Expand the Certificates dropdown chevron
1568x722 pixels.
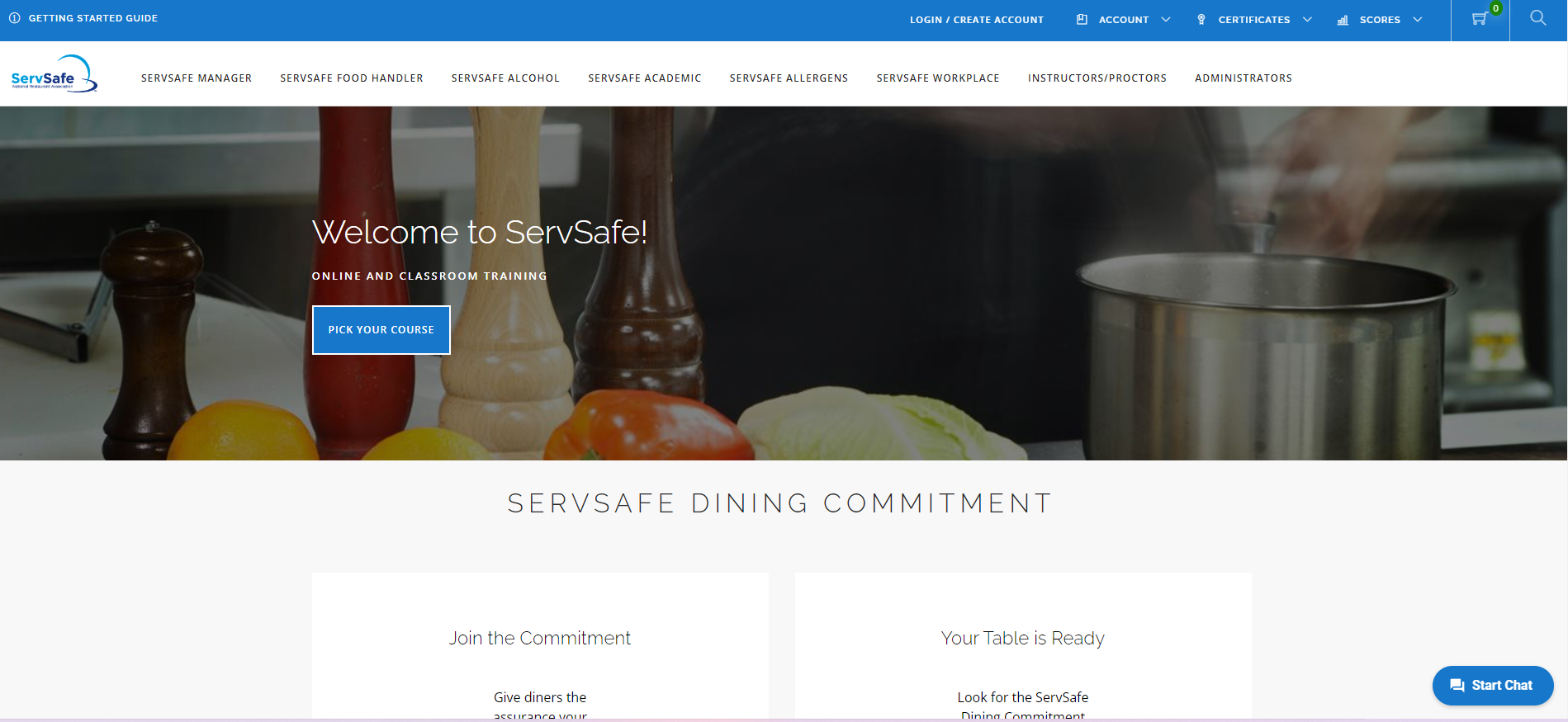coord(1307,19)
